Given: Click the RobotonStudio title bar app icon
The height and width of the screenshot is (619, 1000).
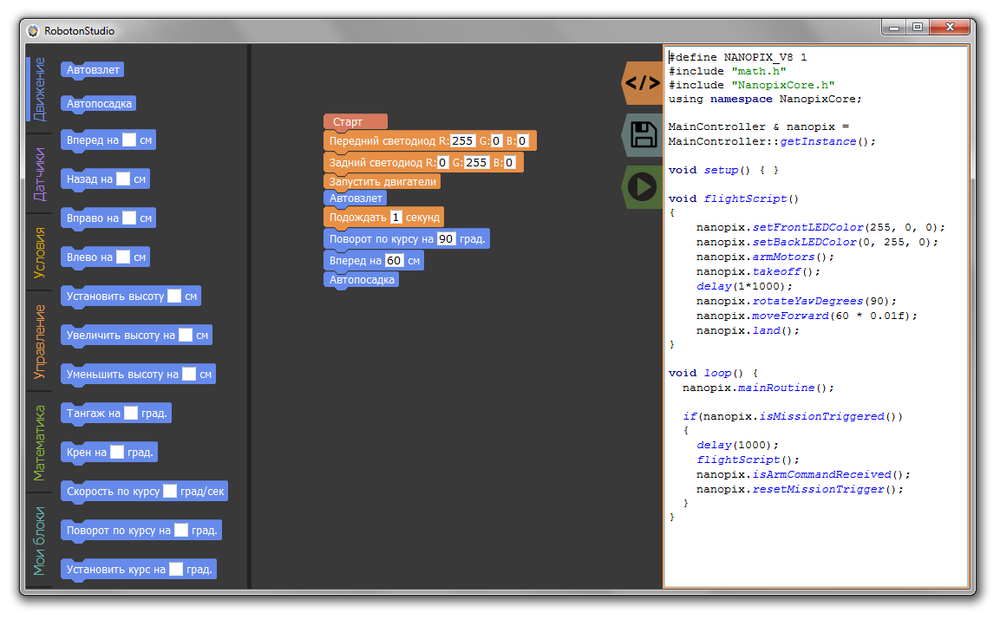Looking at the screenshot, I should (32, 28).
